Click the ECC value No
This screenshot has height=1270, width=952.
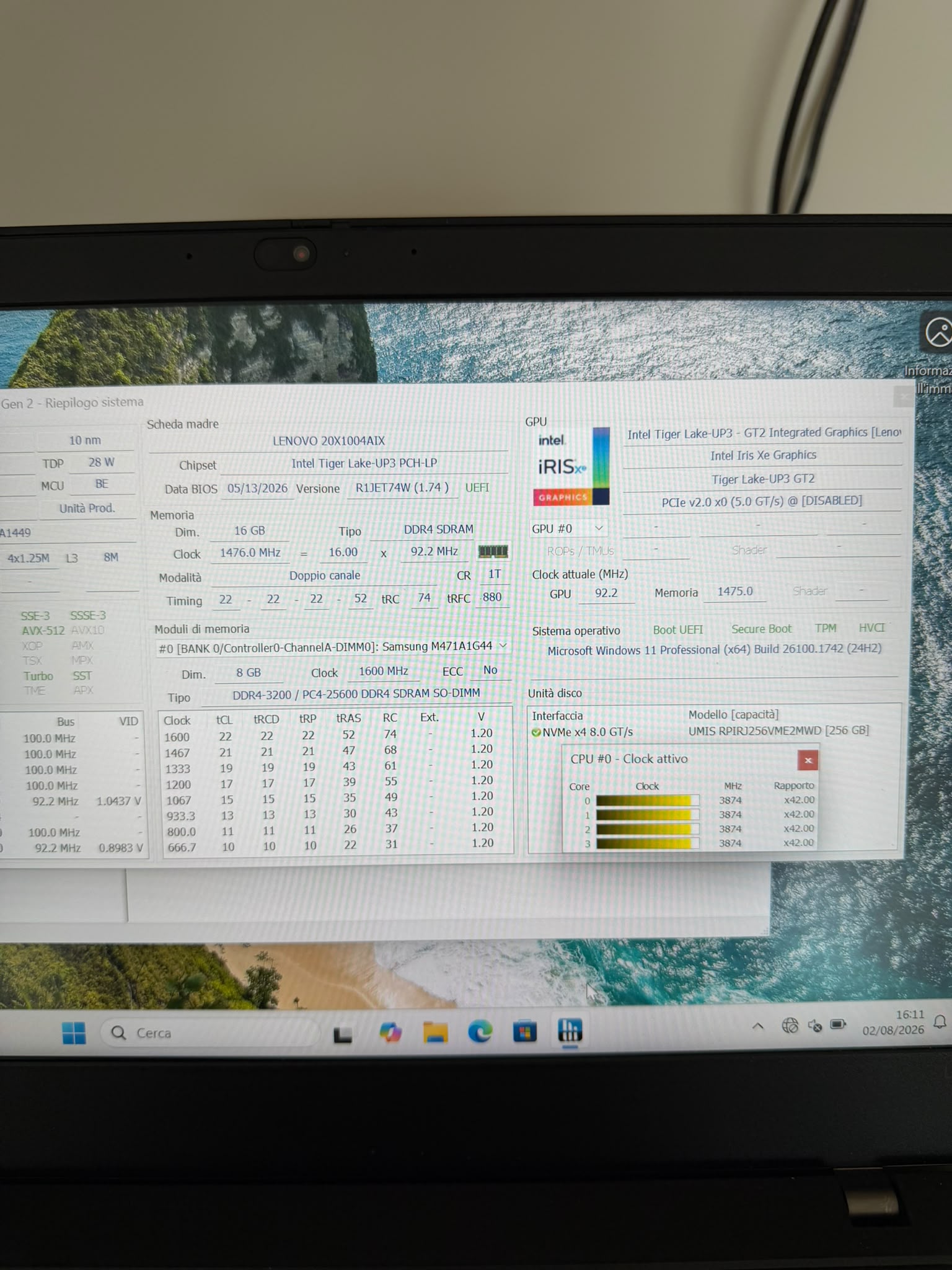[x=490, y=670]
